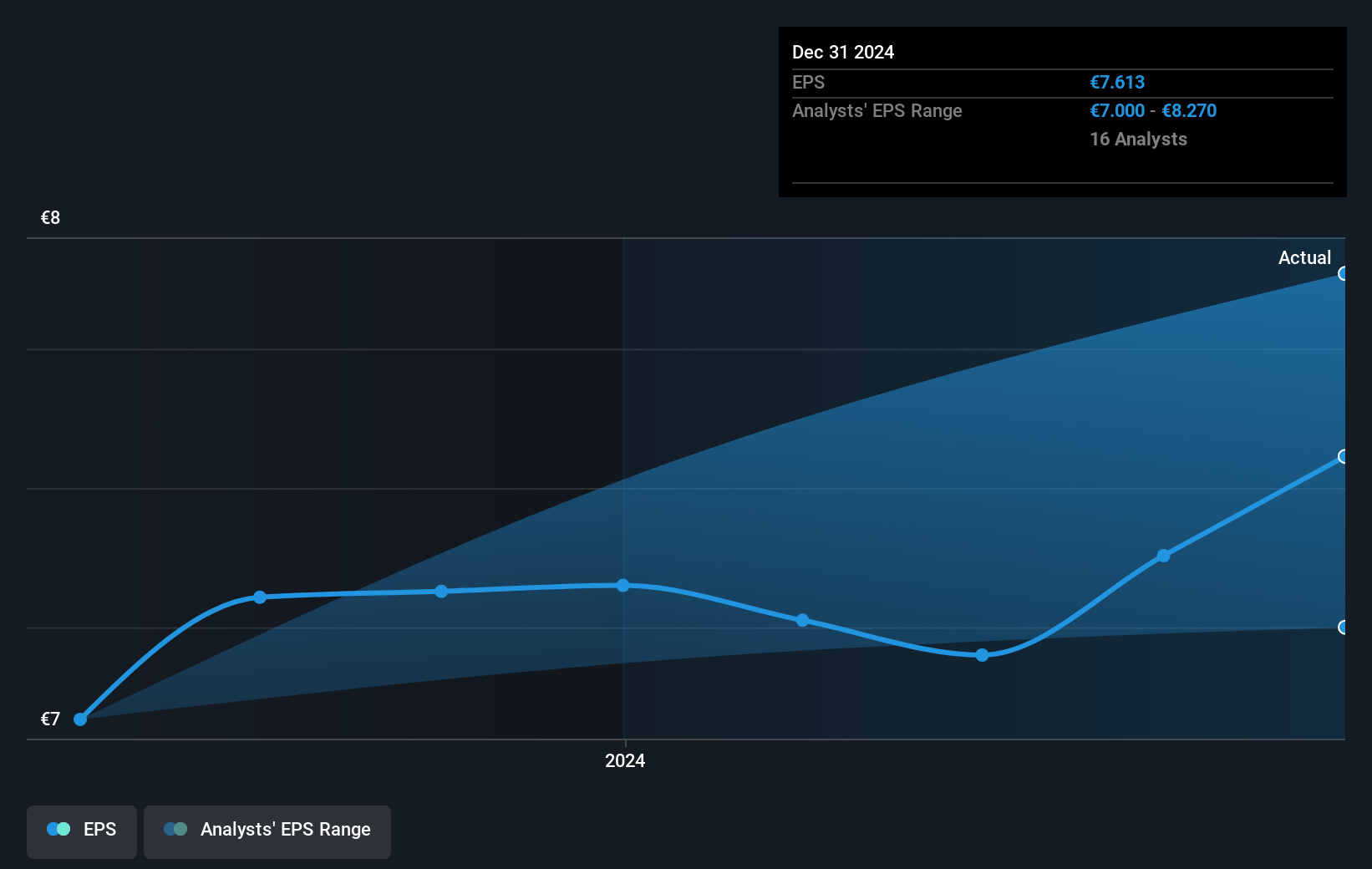1372x869 pixels.
Task: Select the Actual label in the chart
Action: [1304, 257]
